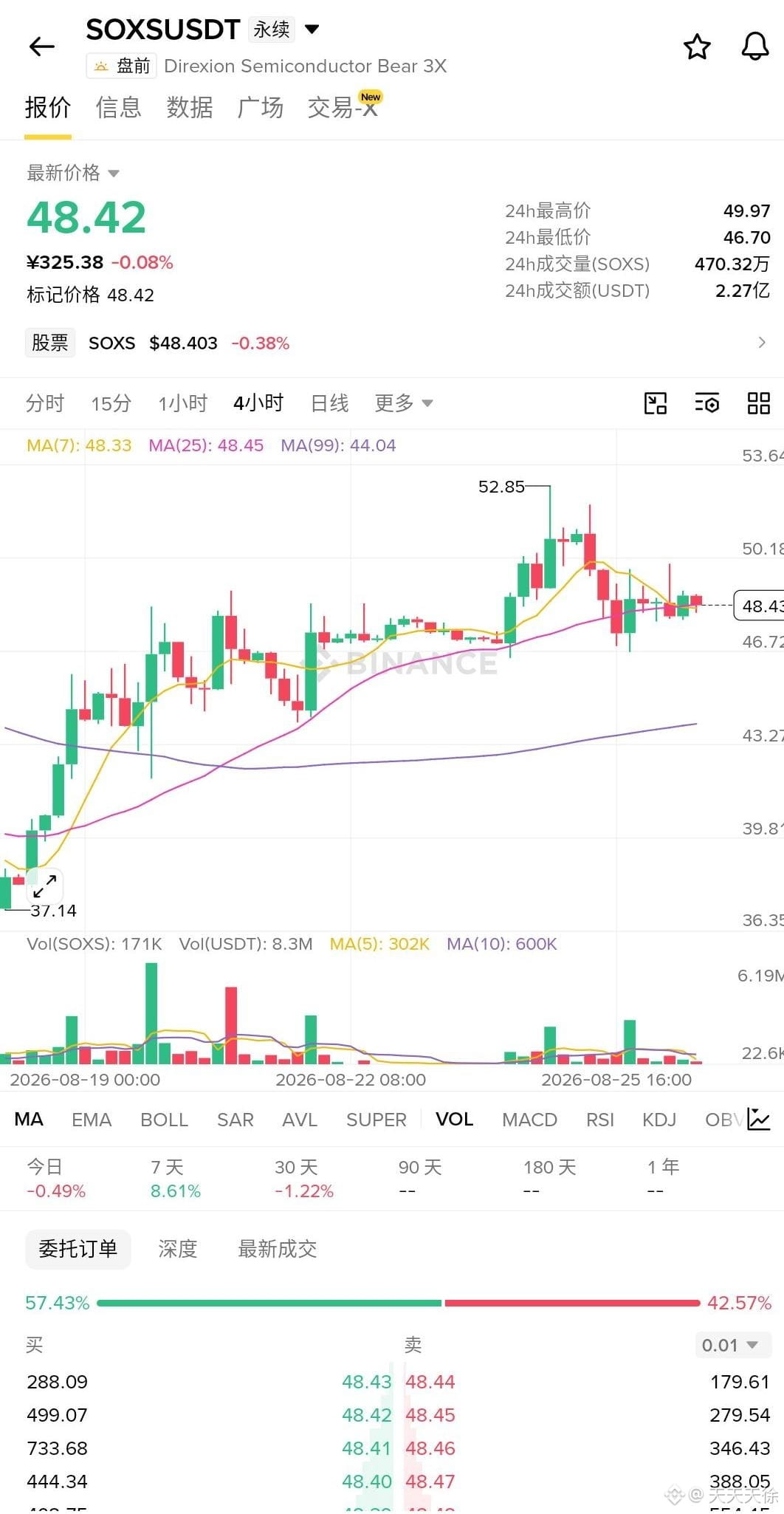
Task: Tap the 永续 perpetual label
Action: [272, 30]
